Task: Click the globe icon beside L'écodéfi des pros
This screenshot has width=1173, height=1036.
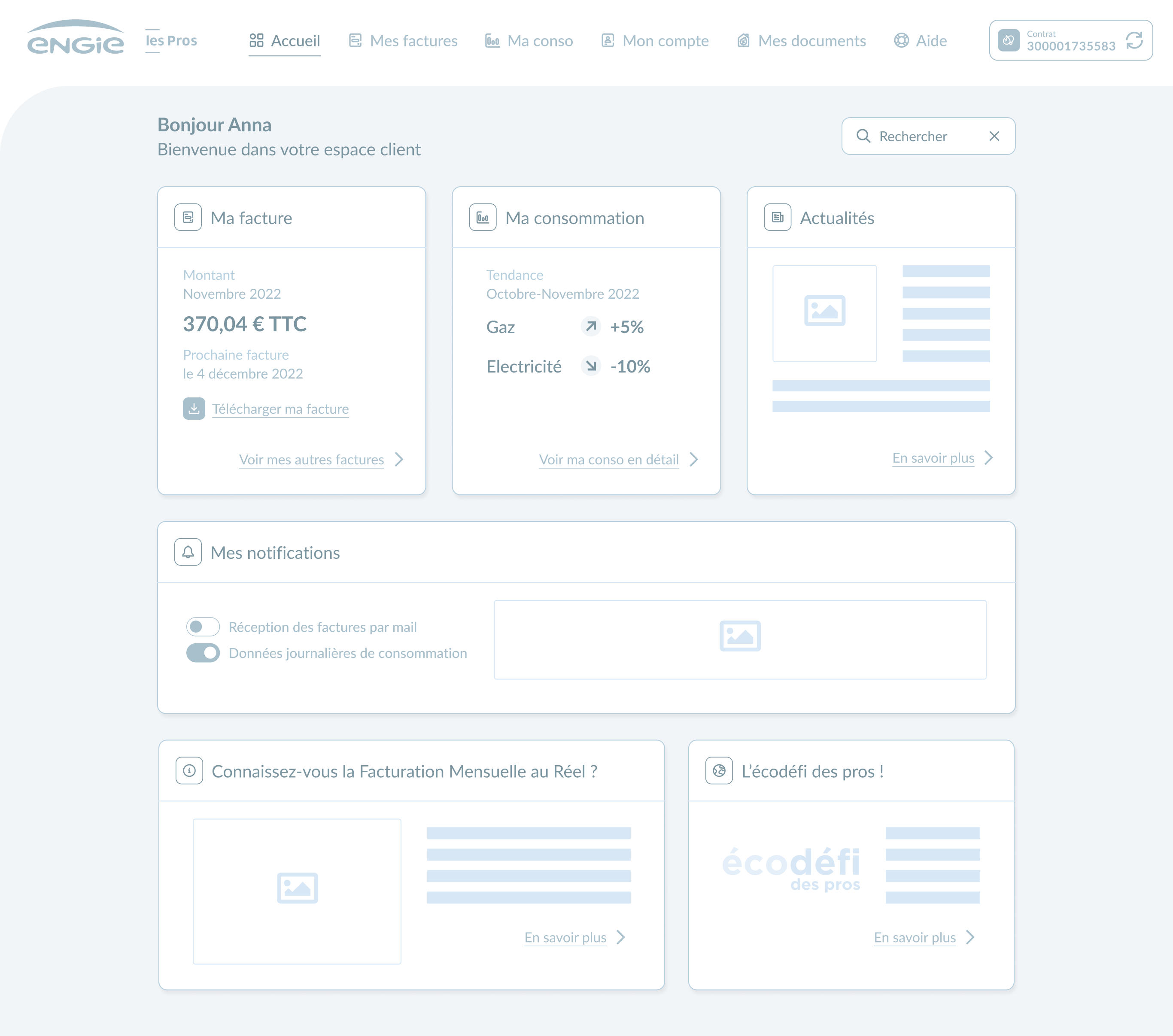Action: pyautogui.click(x=719, y=770)
